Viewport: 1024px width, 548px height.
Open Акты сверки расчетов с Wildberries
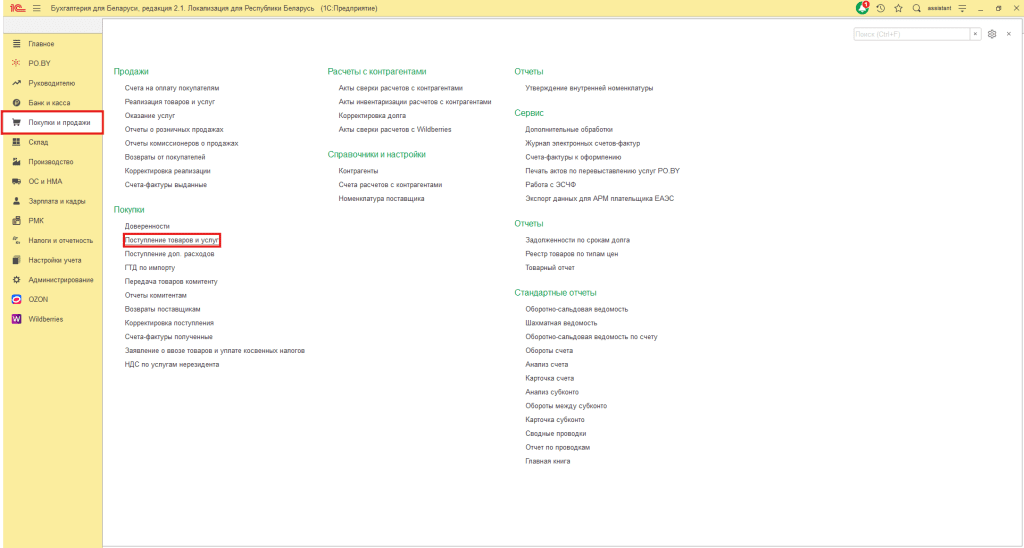pos(394,129)
